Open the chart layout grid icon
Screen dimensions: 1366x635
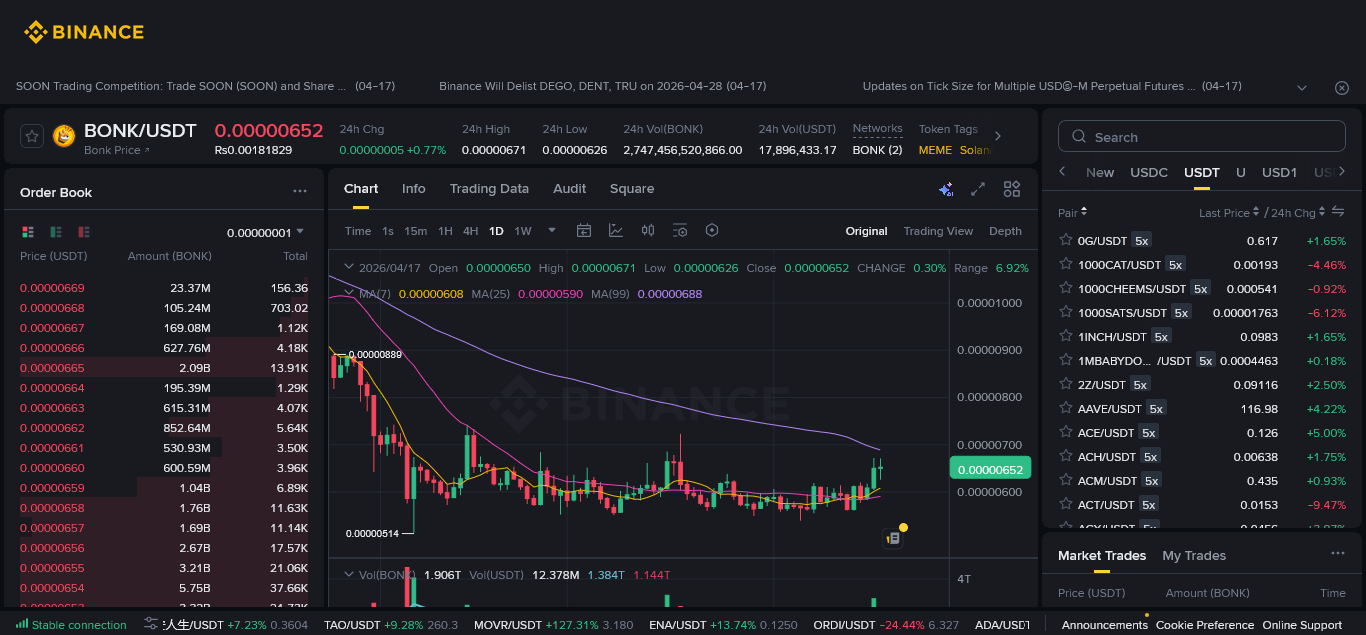[1012, 189]
